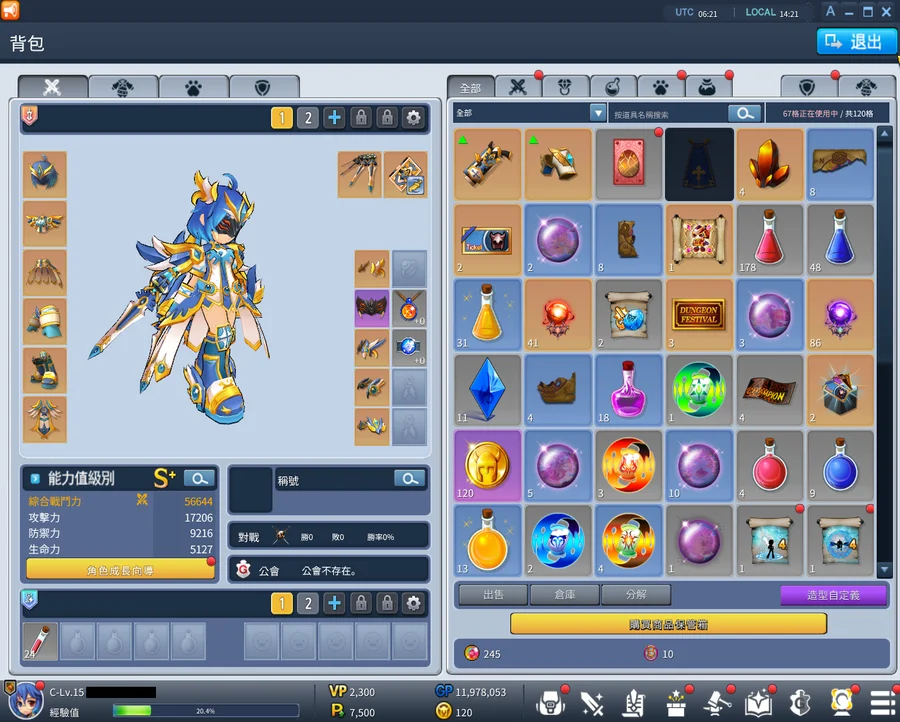Select the Dungeon Festival ticket item
This screenshot has width=900, height=722.
click(x=699, y=315)
